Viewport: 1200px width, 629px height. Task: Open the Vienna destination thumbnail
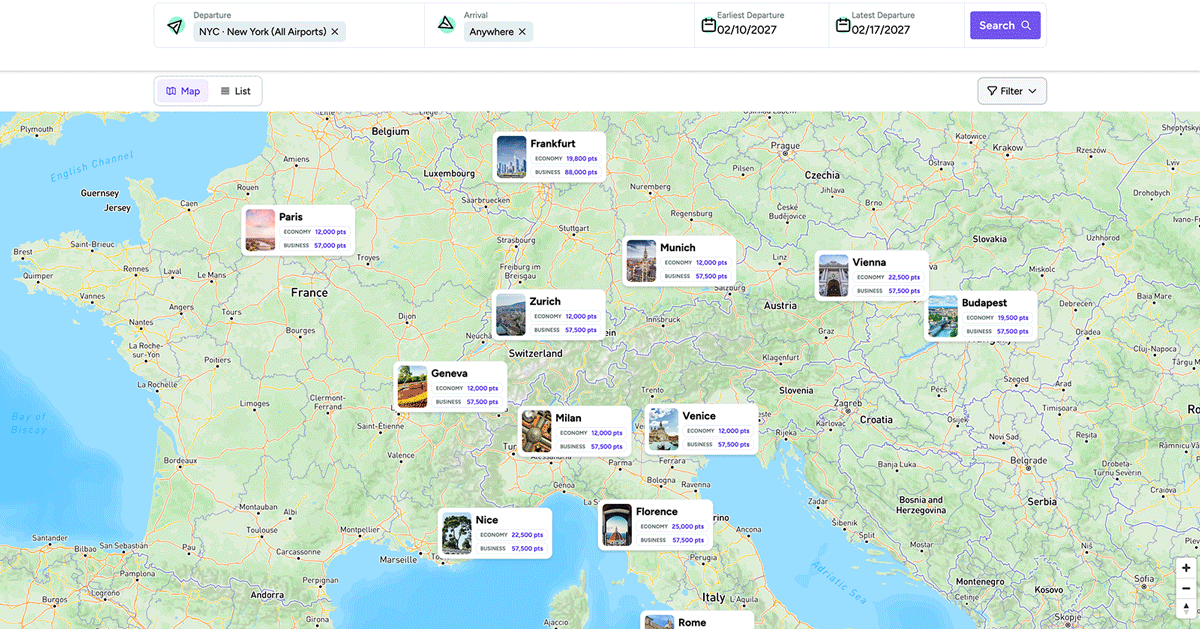pos(833,276)
